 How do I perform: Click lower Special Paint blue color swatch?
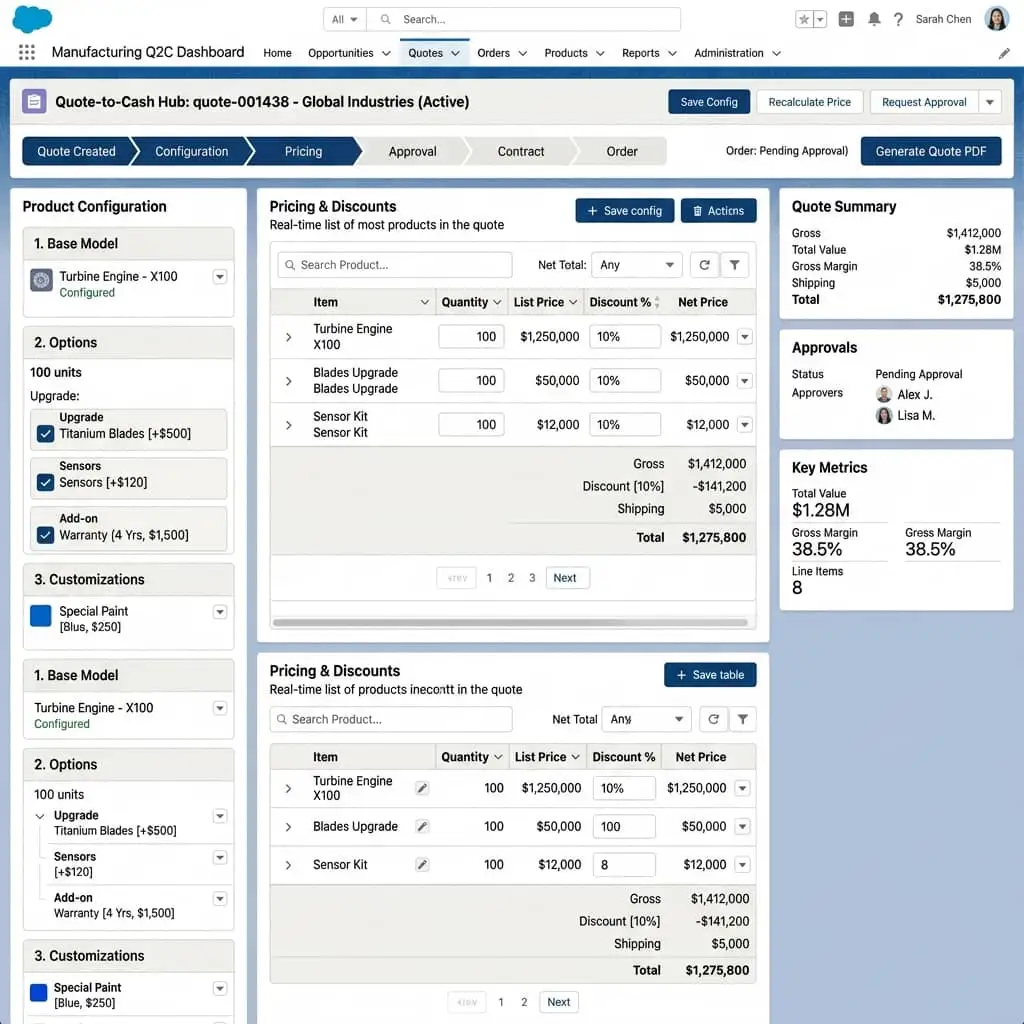pyautogui.click(x=39, y=993)
